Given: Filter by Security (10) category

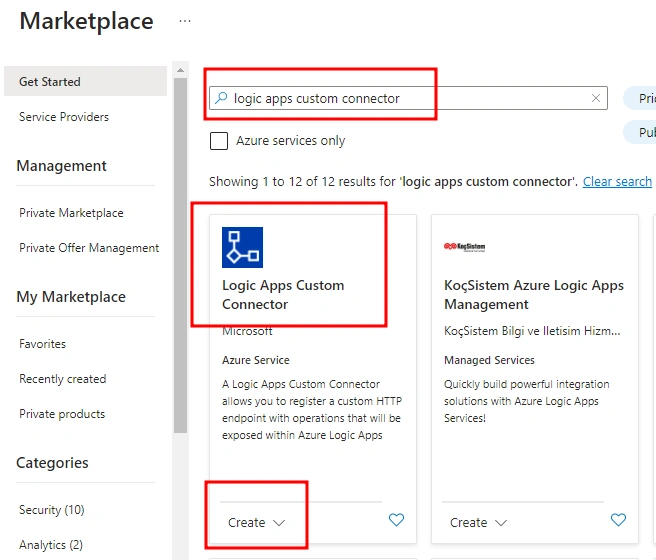Looking at the screenshot, I should pos(52,510).
